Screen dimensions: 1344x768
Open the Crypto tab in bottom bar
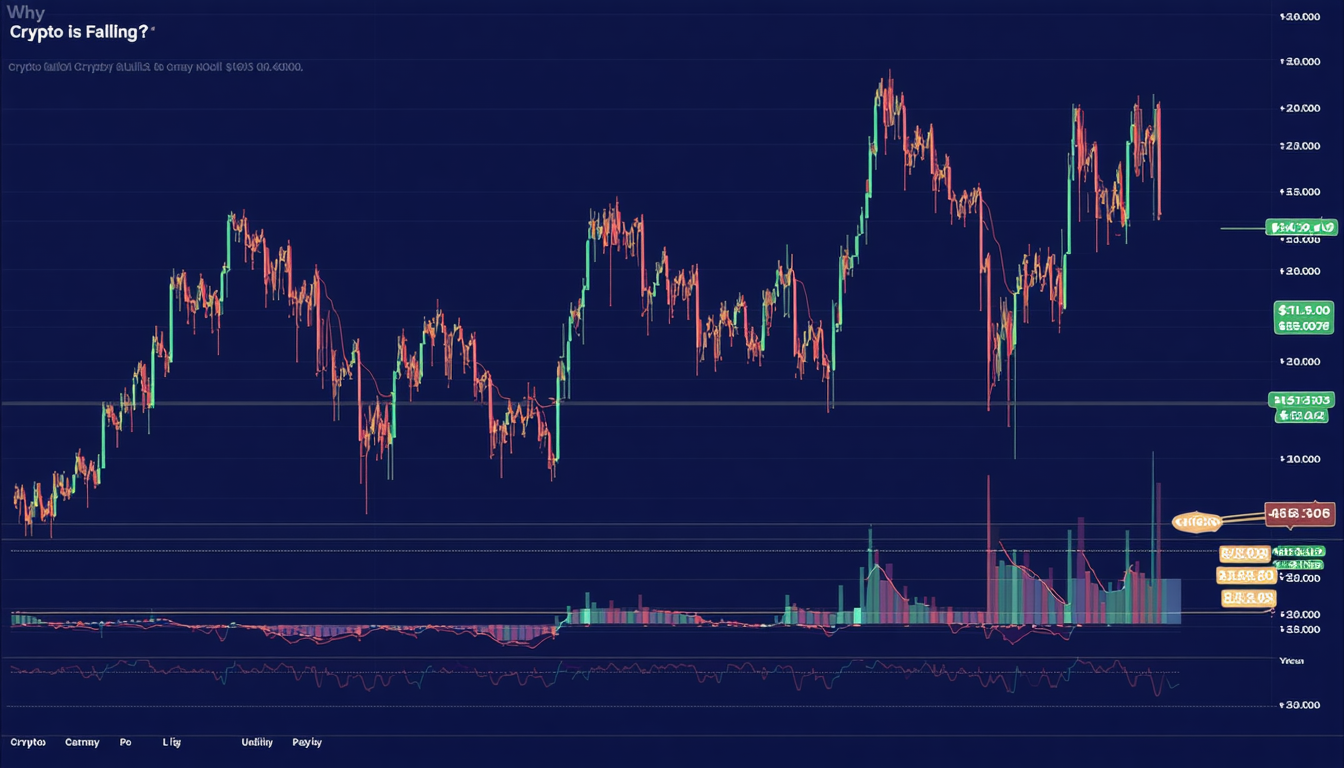28,743
